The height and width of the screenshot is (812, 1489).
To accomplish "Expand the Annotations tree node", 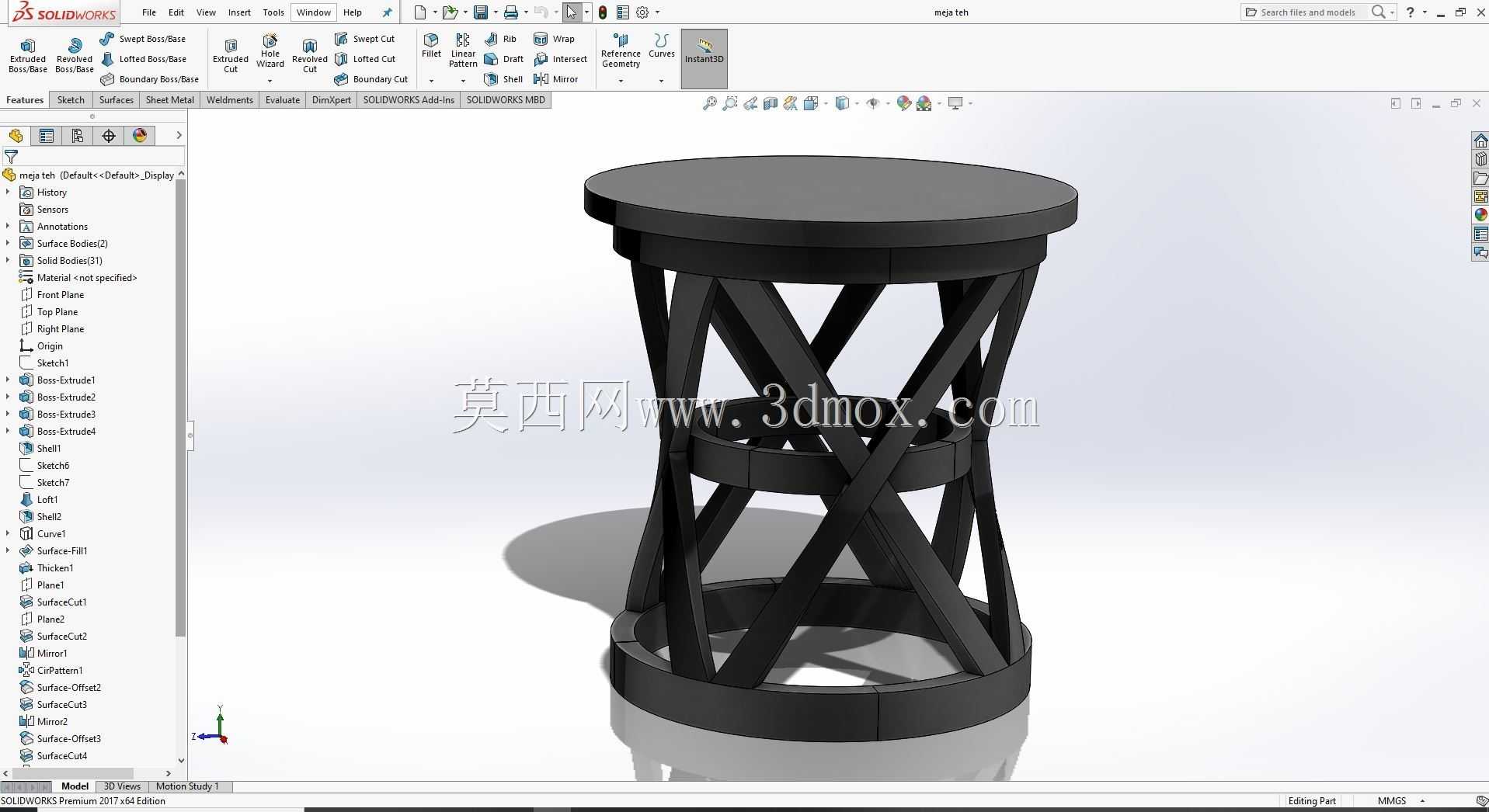I will (x=8, y=226).
